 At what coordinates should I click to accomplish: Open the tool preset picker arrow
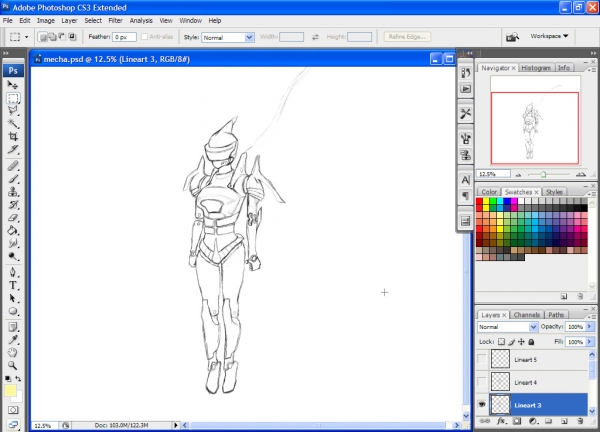(x=26, y=37)
